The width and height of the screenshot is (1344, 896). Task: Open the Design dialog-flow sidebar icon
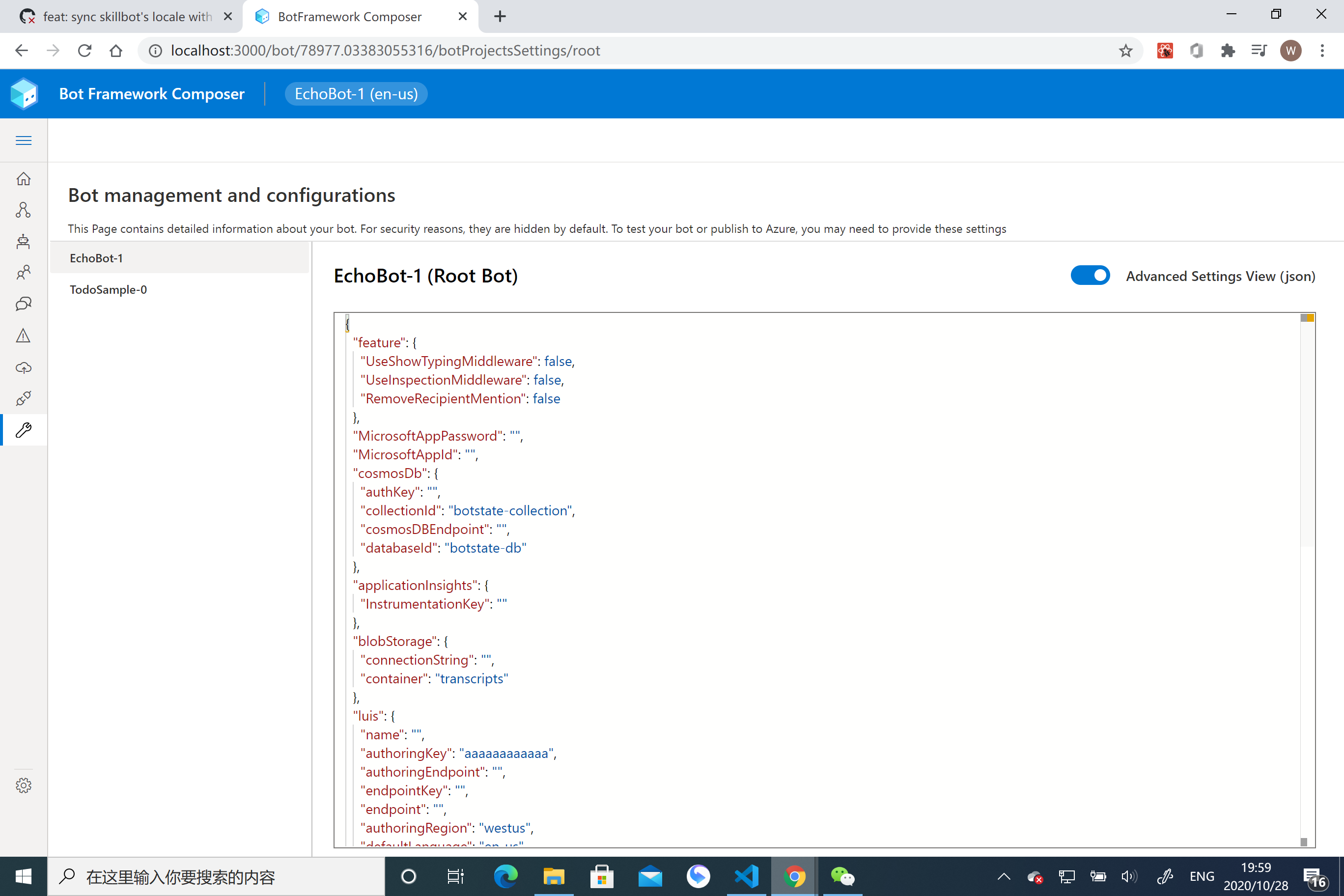(24, 210)
